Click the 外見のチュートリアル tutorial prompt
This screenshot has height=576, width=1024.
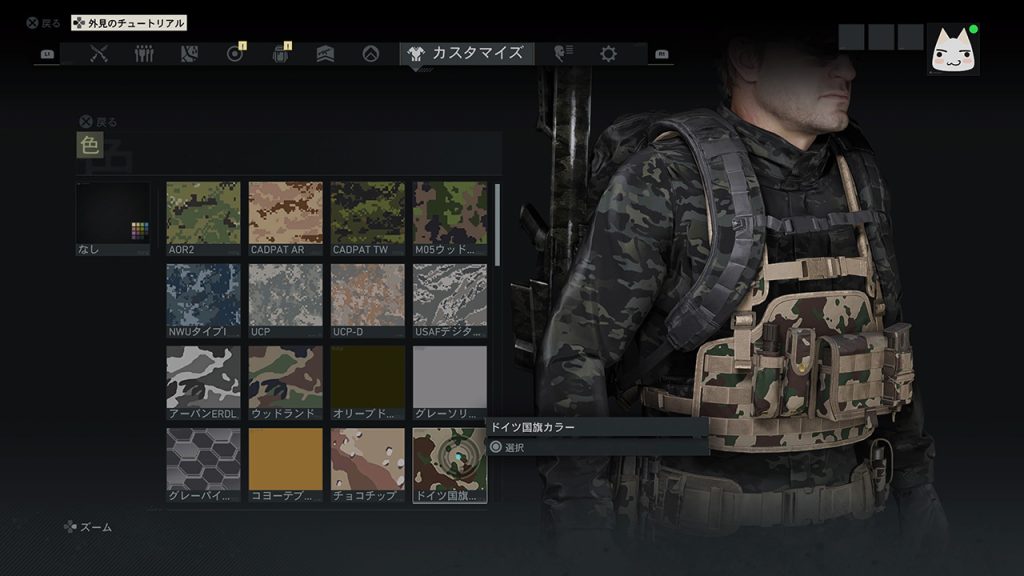point(128,23)
